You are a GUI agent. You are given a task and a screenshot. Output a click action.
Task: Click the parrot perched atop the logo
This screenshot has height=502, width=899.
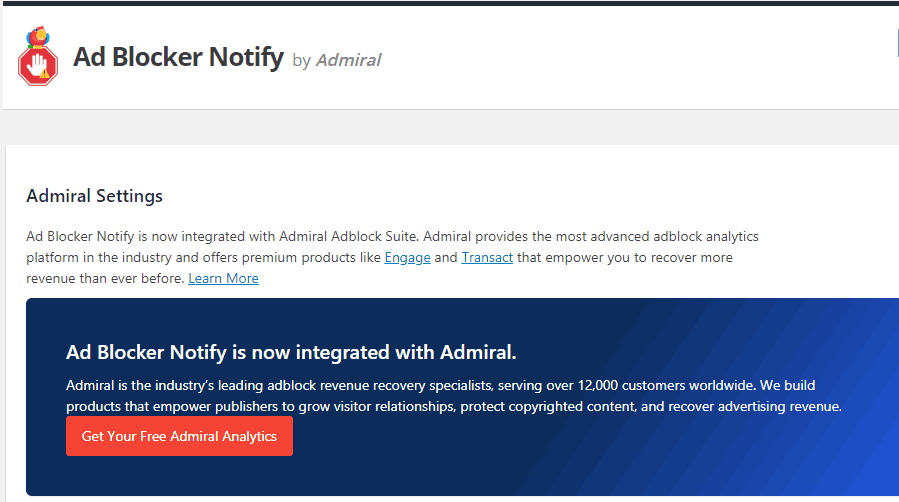(40, 36)
